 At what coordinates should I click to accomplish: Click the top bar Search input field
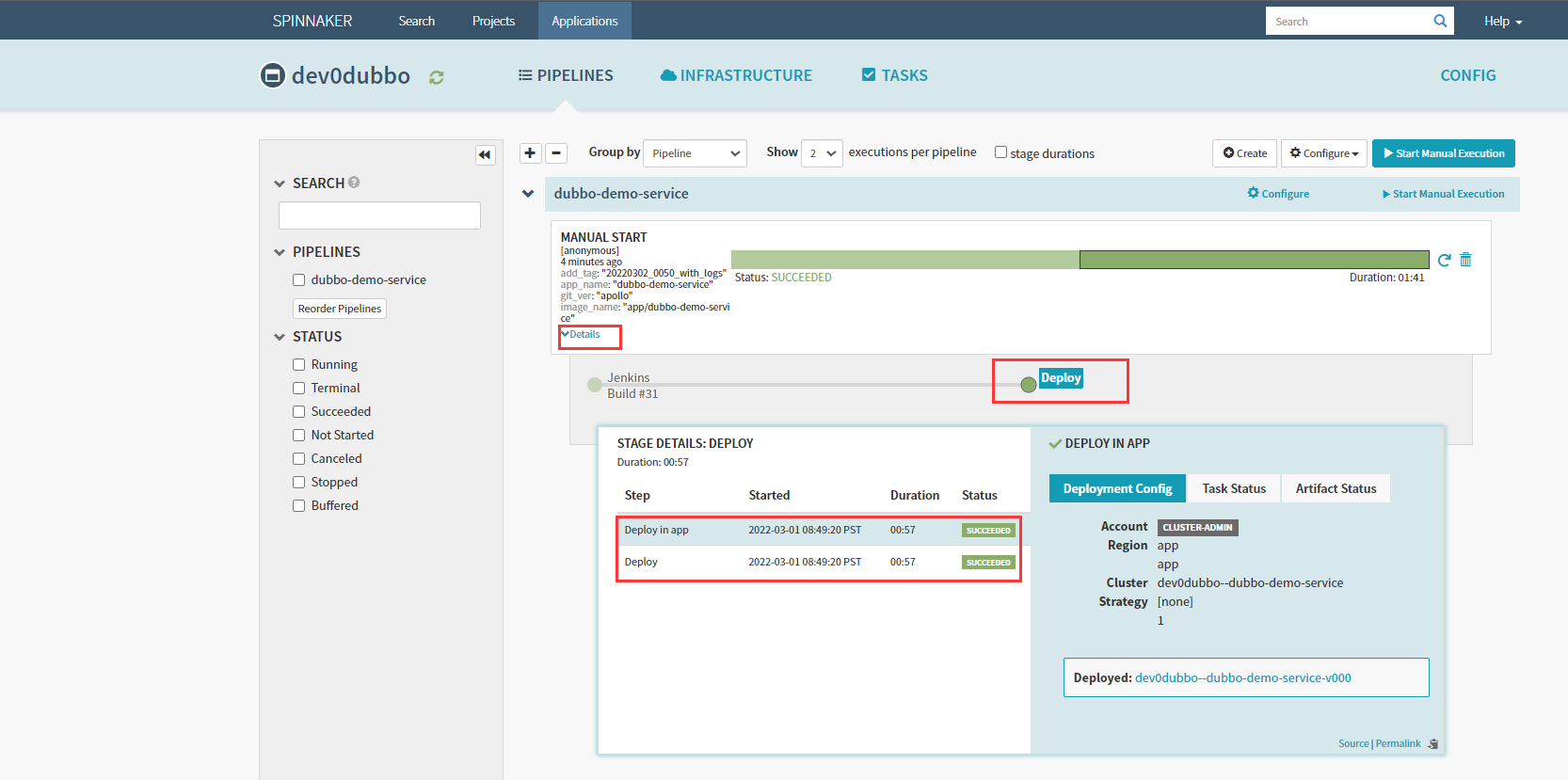pyautogui.click(x=1347, y=21)
